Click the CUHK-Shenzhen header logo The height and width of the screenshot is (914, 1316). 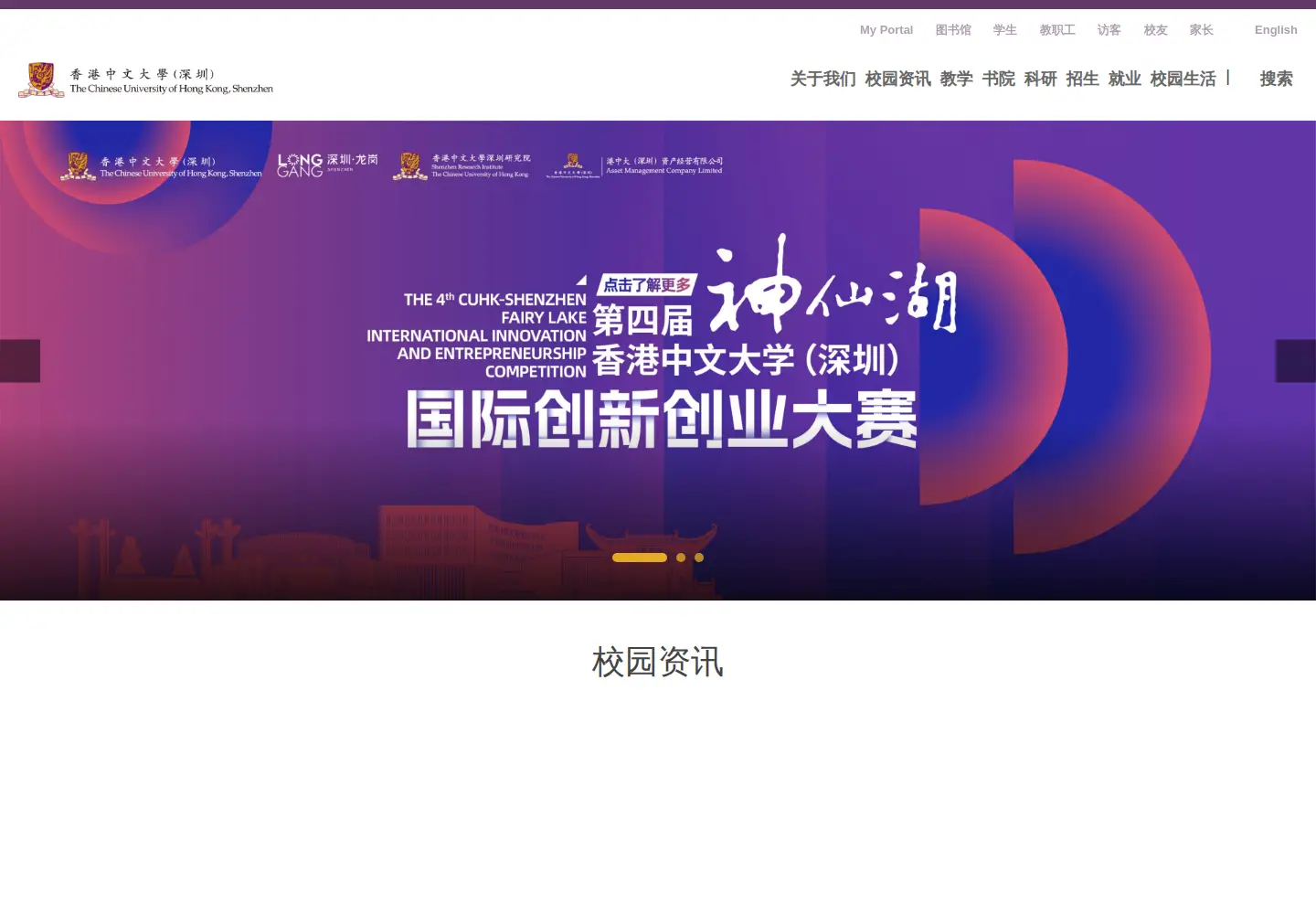146,80
